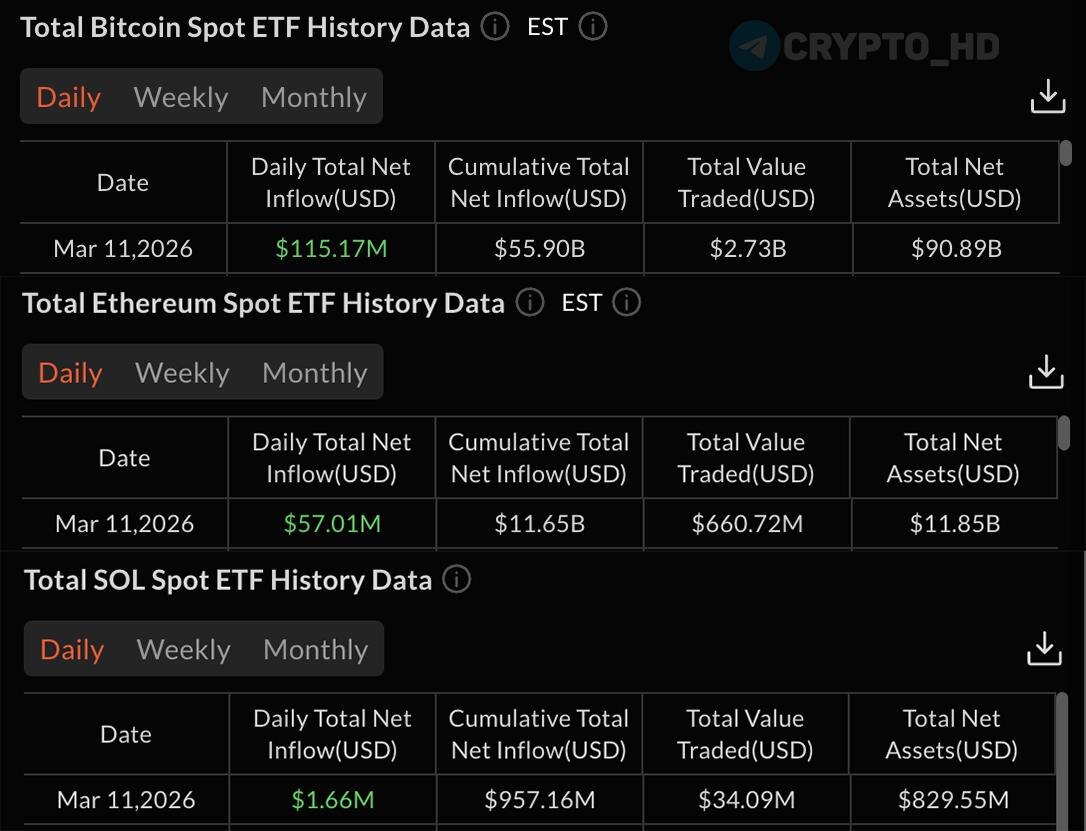Viewport: 1086px width, 831px height.
Task: Switch Ethereum ETF table to Monthly view
Action: [x=315, y=373]
